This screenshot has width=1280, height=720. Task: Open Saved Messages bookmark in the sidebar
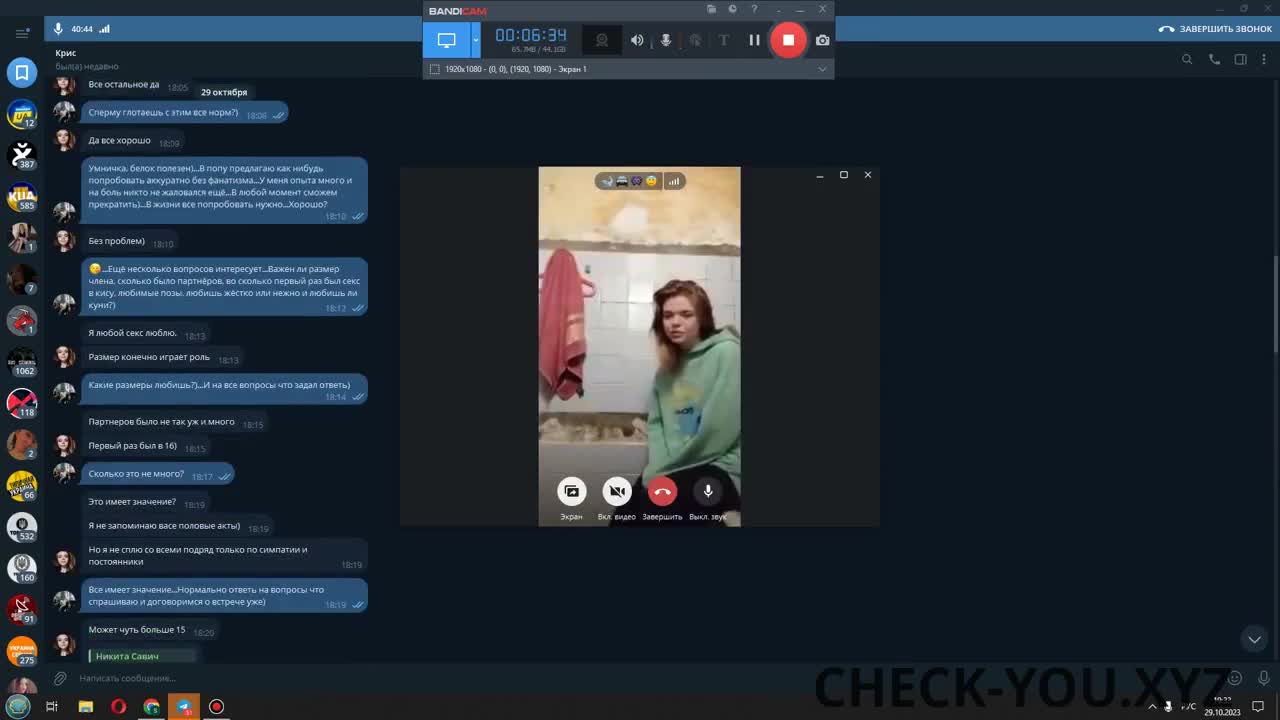[x=21, y=72]
